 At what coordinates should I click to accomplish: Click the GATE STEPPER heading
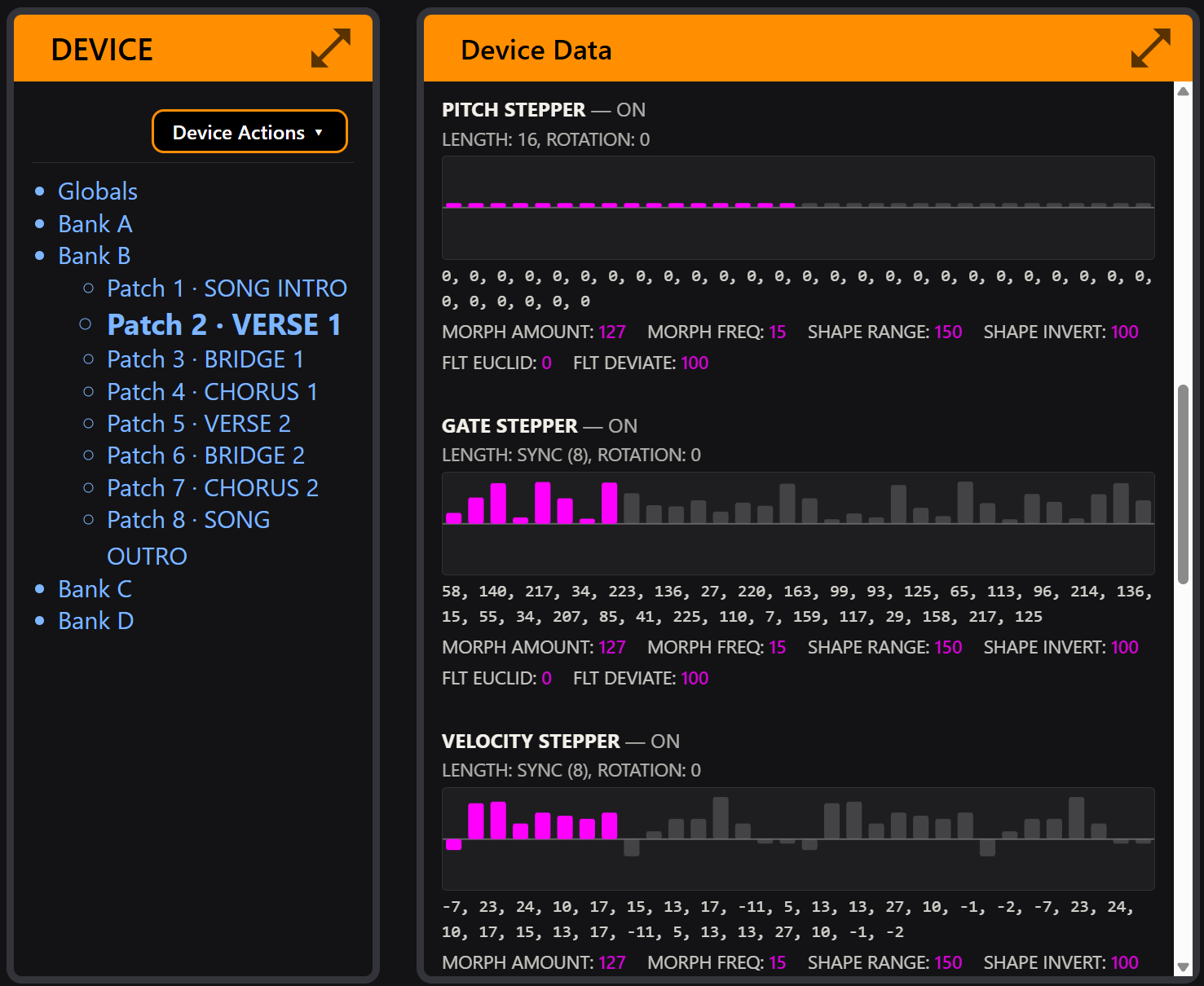(x=509, y=425)
